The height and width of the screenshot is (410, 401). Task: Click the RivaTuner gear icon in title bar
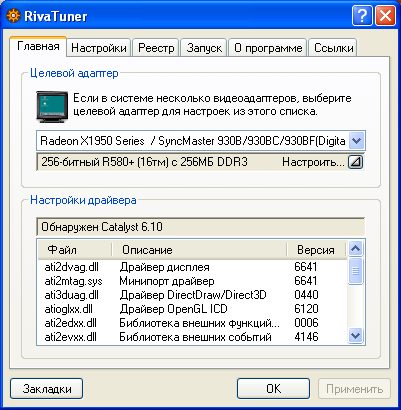pyautogui.click(x=13, y=16)
